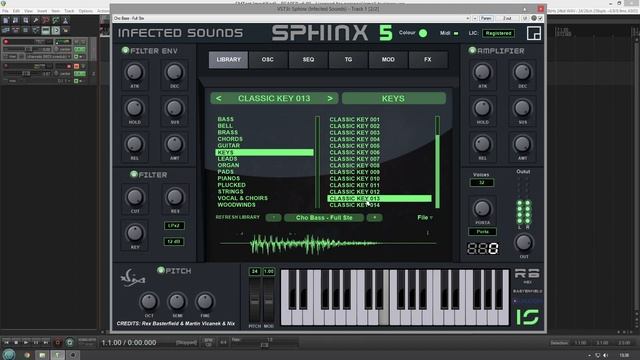Select the PLUCKED category
Screen dimensions: 640x360
(x=231, y=185)
